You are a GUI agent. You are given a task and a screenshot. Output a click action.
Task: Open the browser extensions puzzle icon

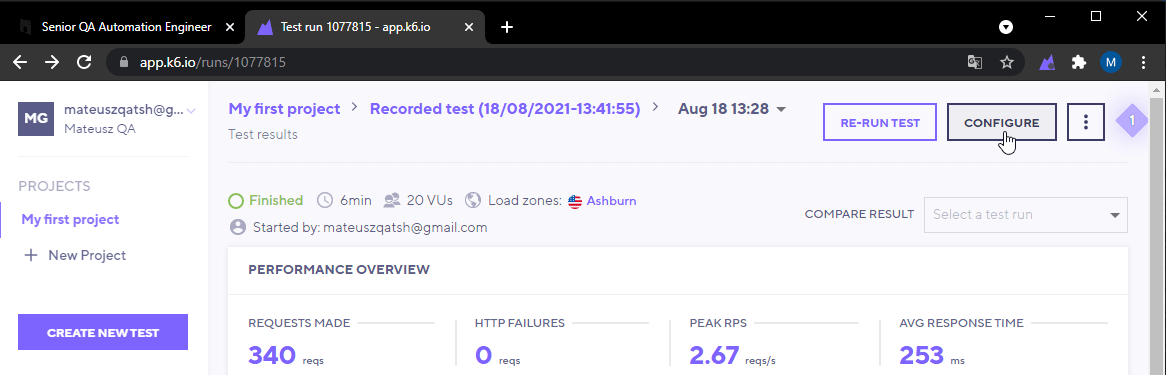click(x=1078, y=62)
